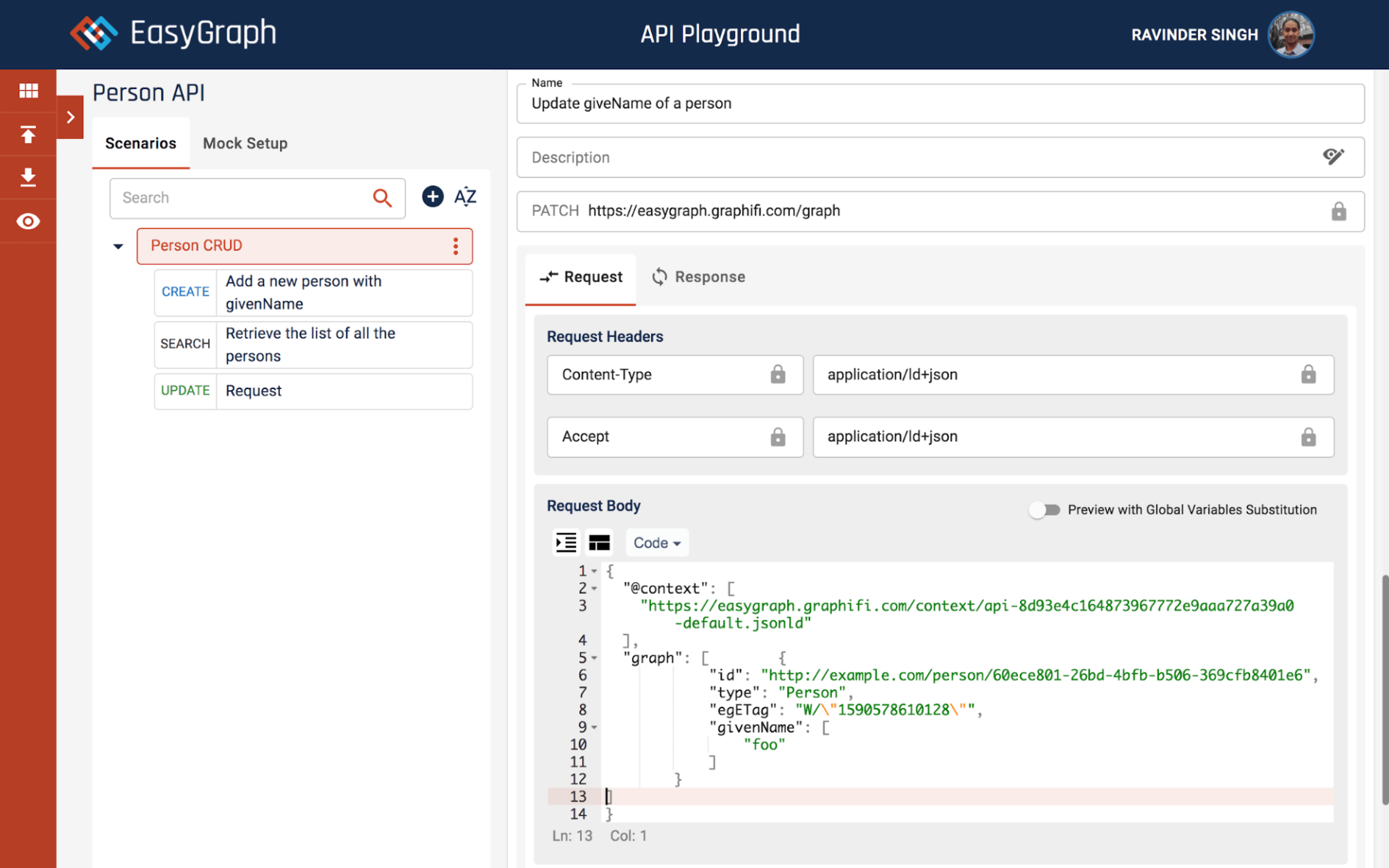This screenshot has width=1389, height=868.
Task: Toggle the eye visibility icon in sidebar
Action: pos(28,221)
